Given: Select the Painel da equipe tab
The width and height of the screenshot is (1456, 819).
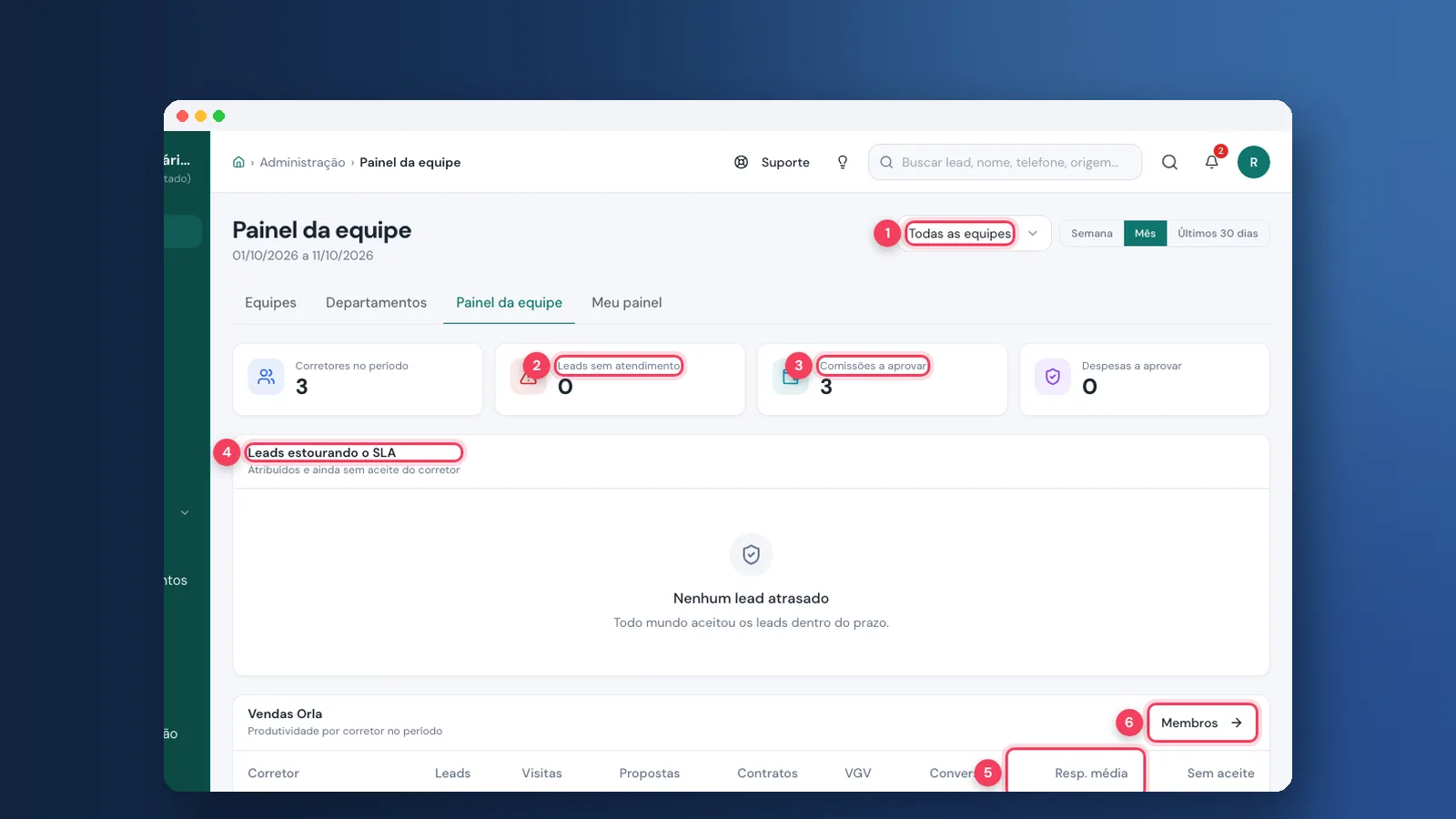Looking at the screenshot, I should tap(509, 303).
